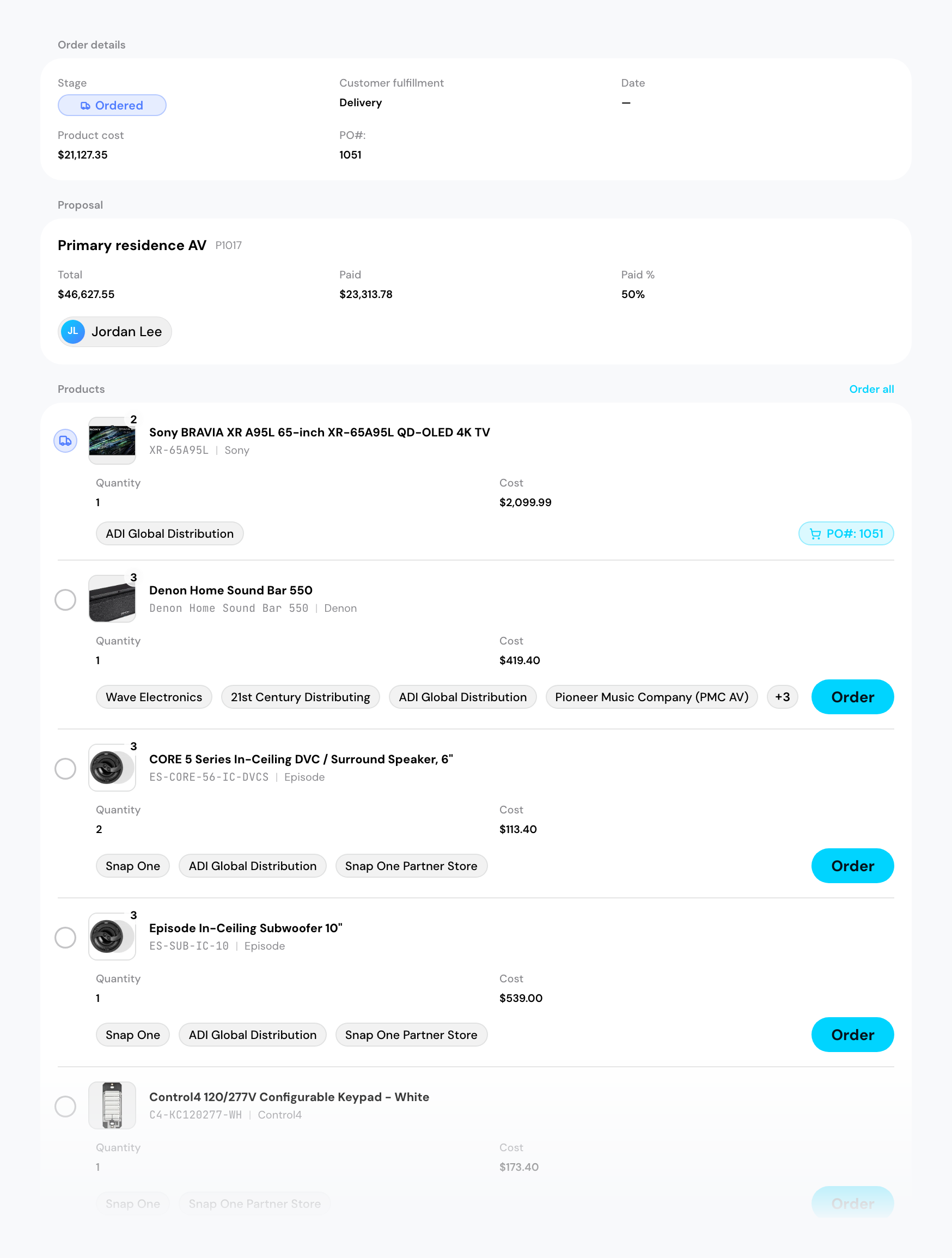Choose Pioneer Music Company (PMC AV) supplier
Viewport: 952px width, 1258px height.
click(x=651, y=697)
